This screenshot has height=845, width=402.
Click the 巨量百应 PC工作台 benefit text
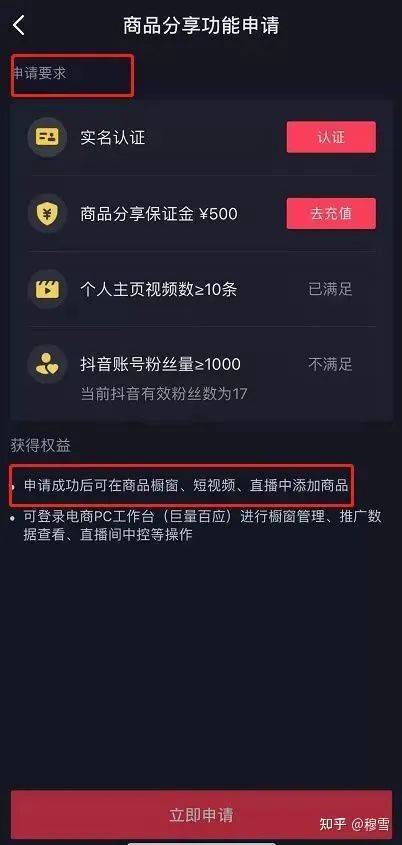pos(203,526)
